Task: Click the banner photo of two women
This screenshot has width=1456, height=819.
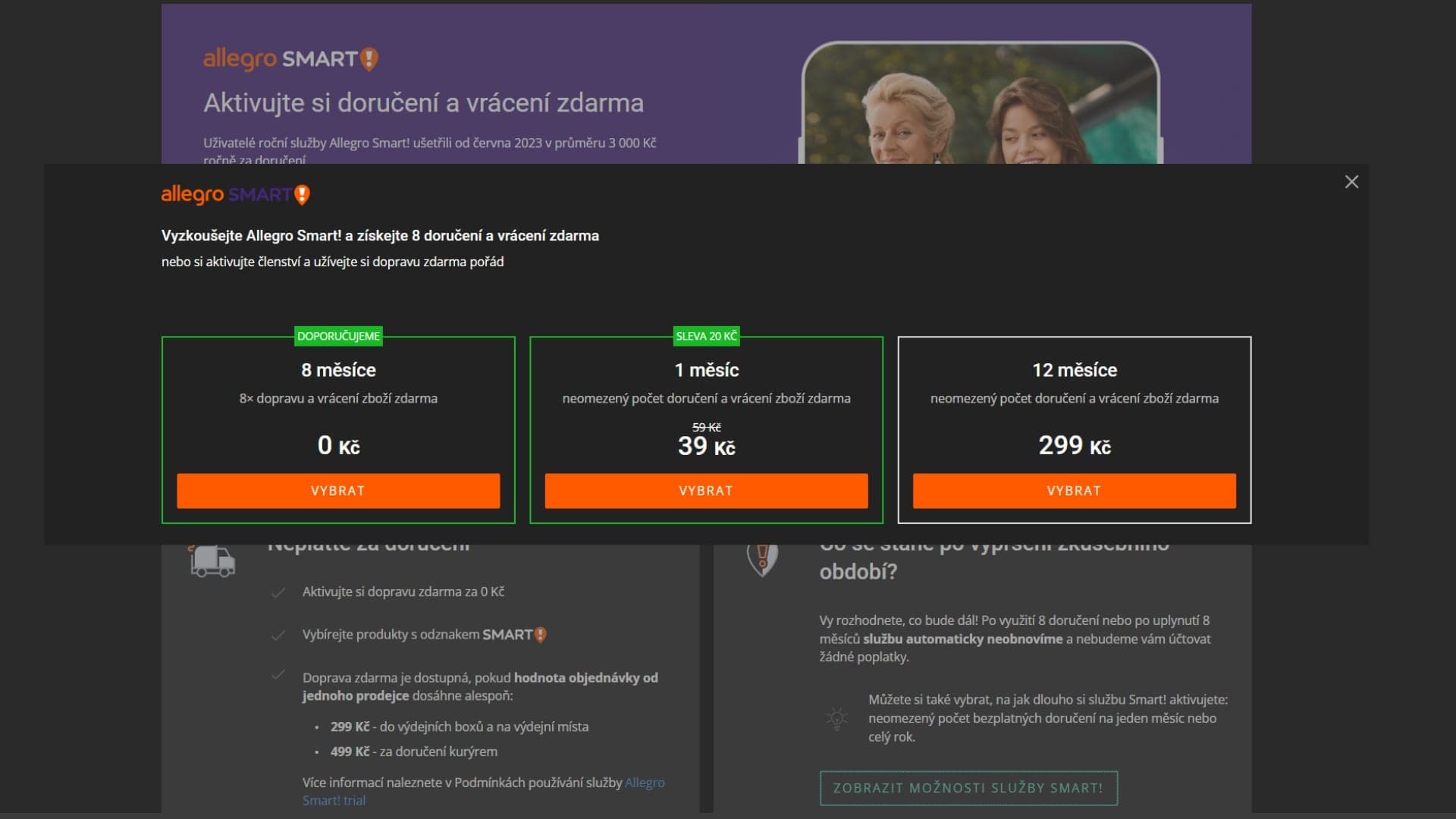Action: click(x=981, y=102)
